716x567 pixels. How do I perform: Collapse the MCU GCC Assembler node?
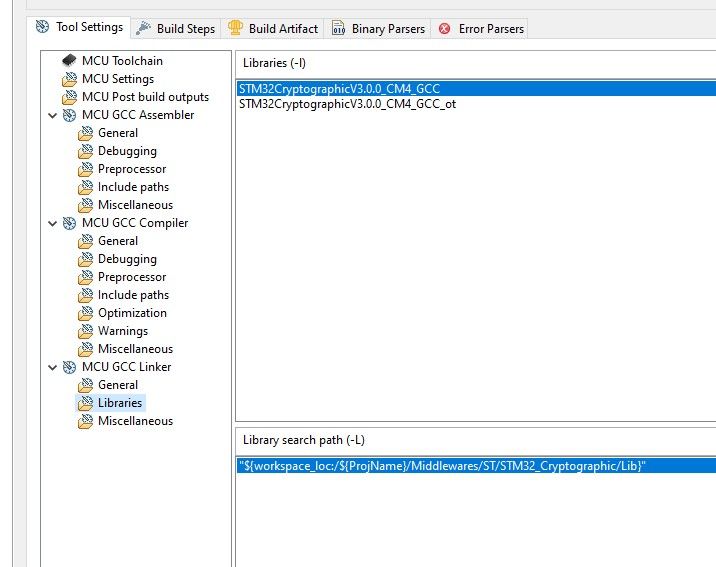point(53,116)
